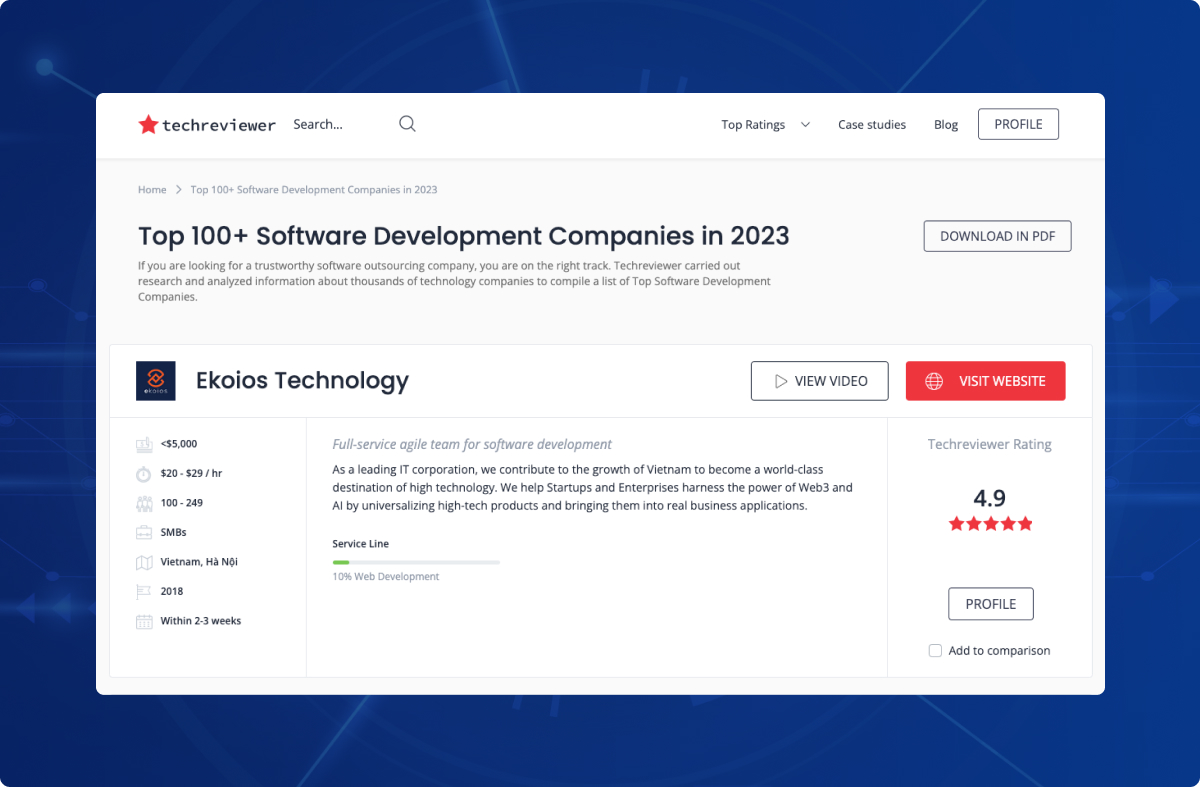
Task: Select the minimum budget money icon
Action: [x=142, y=443]
